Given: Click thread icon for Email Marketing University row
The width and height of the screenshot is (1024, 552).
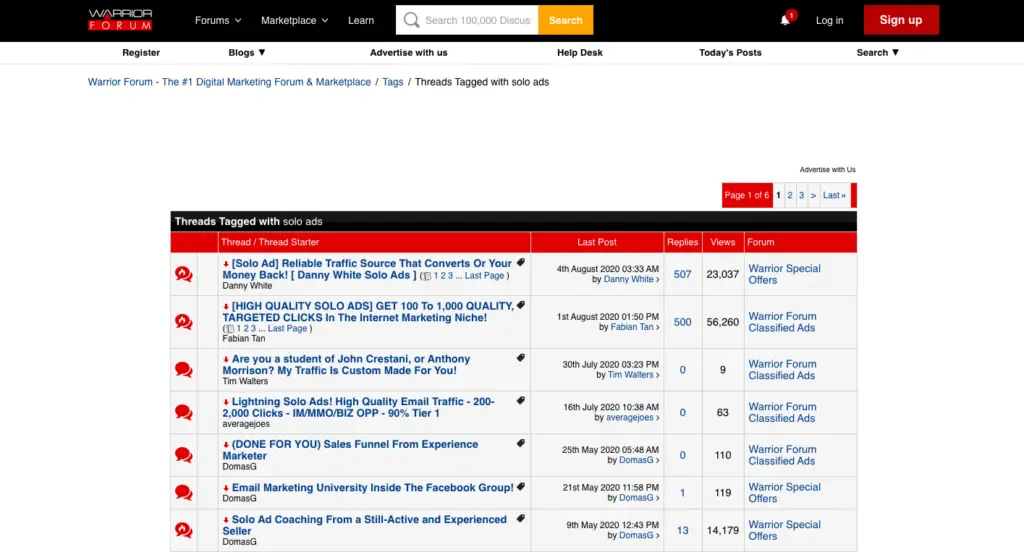Looking at the screenshot, I should pyautogui.click(x=184, y=492).
